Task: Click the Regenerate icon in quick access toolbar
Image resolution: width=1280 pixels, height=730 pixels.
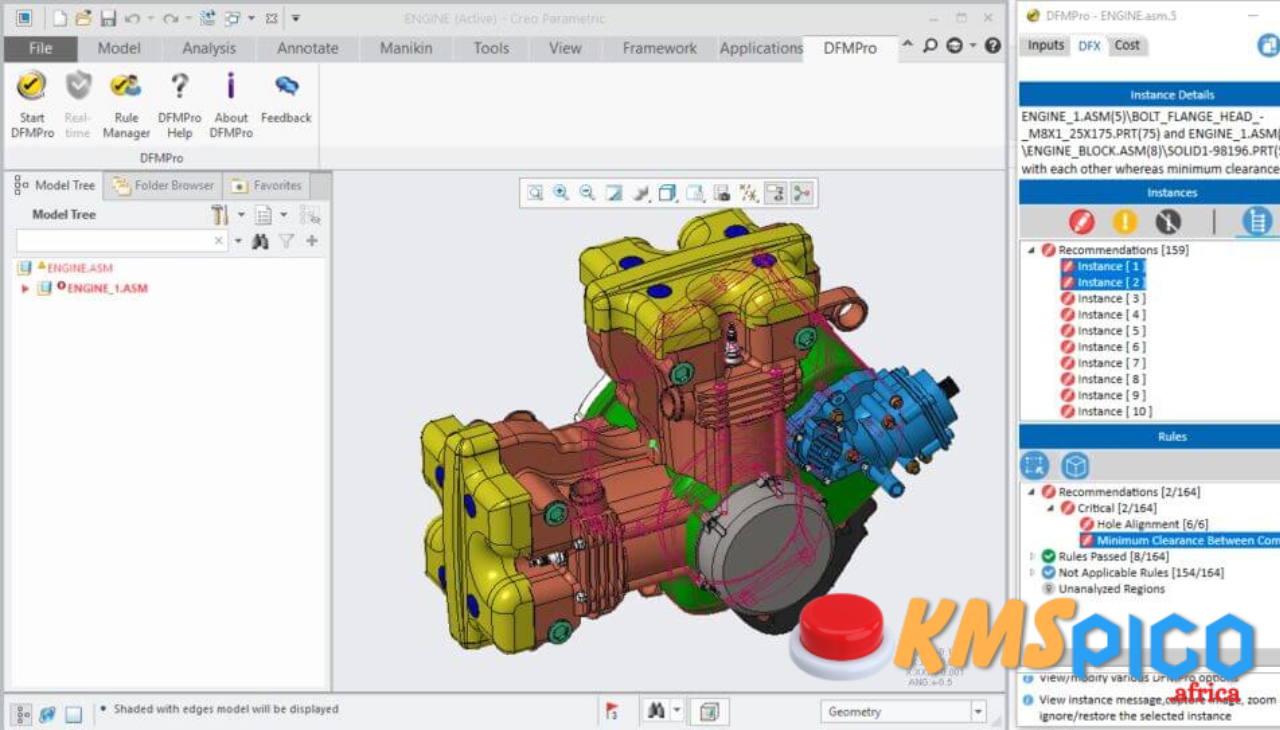Action: [x=207, y=18]
